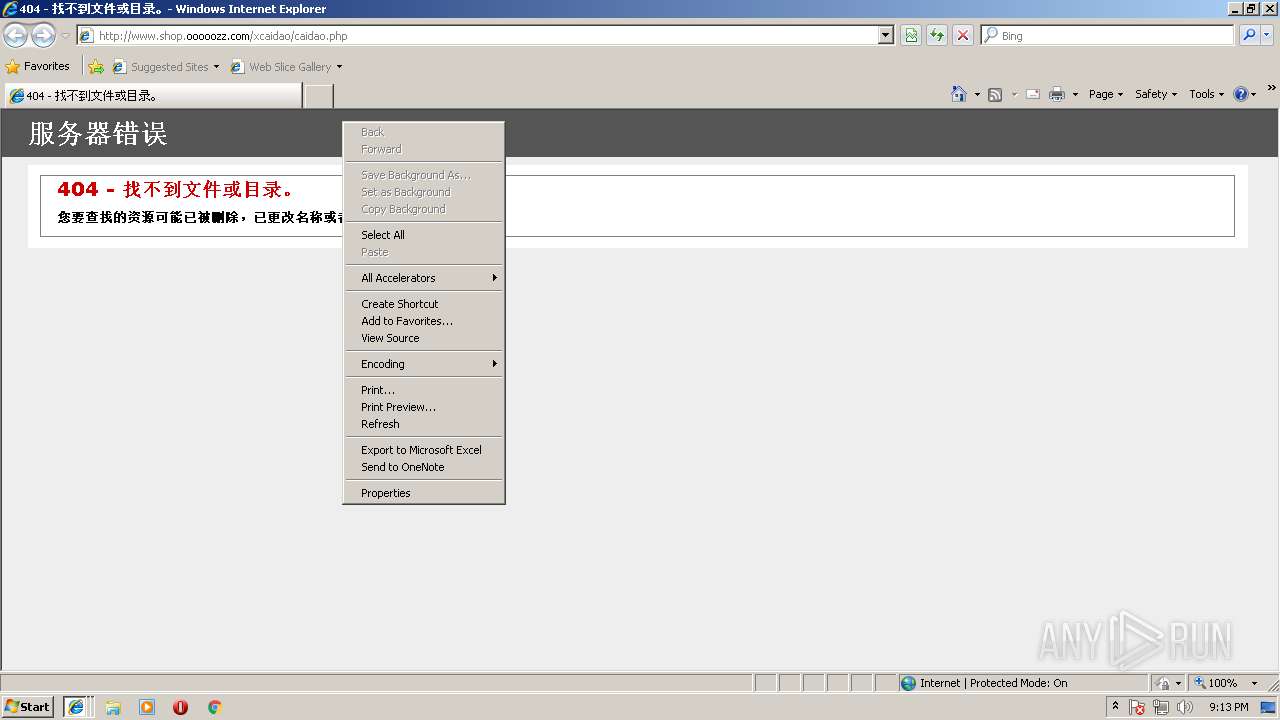1280x720 pixels.
Task: Choose Export to Microsoft Excel
Action: click(x=423, y=450)
